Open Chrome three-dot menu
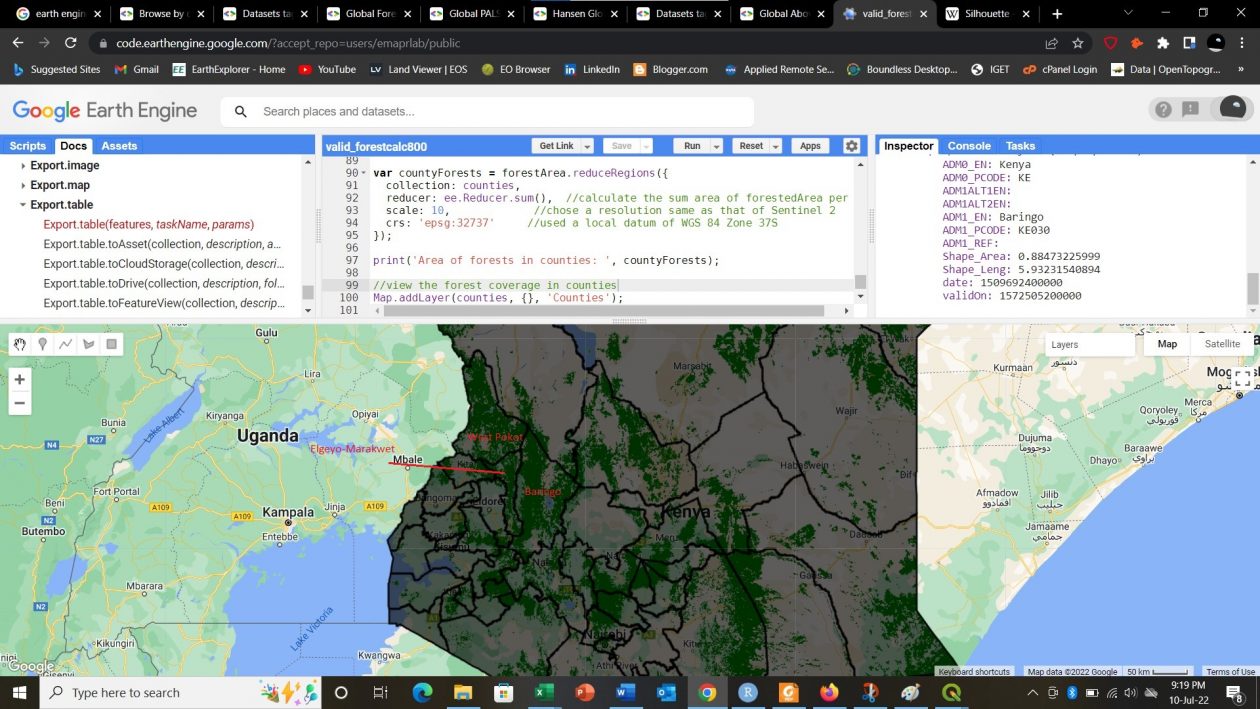The image size is (1260, 709). point(1243,43)
